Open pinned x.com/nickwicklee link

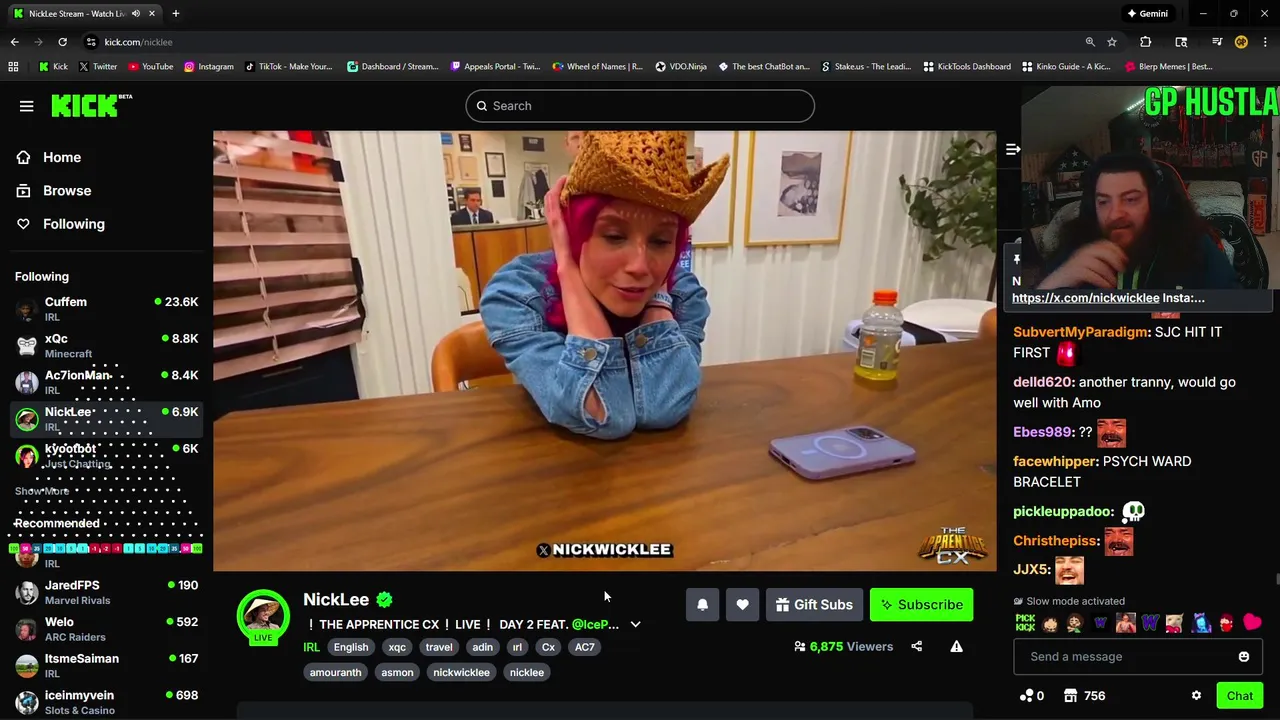click(x=1085, y=298)
